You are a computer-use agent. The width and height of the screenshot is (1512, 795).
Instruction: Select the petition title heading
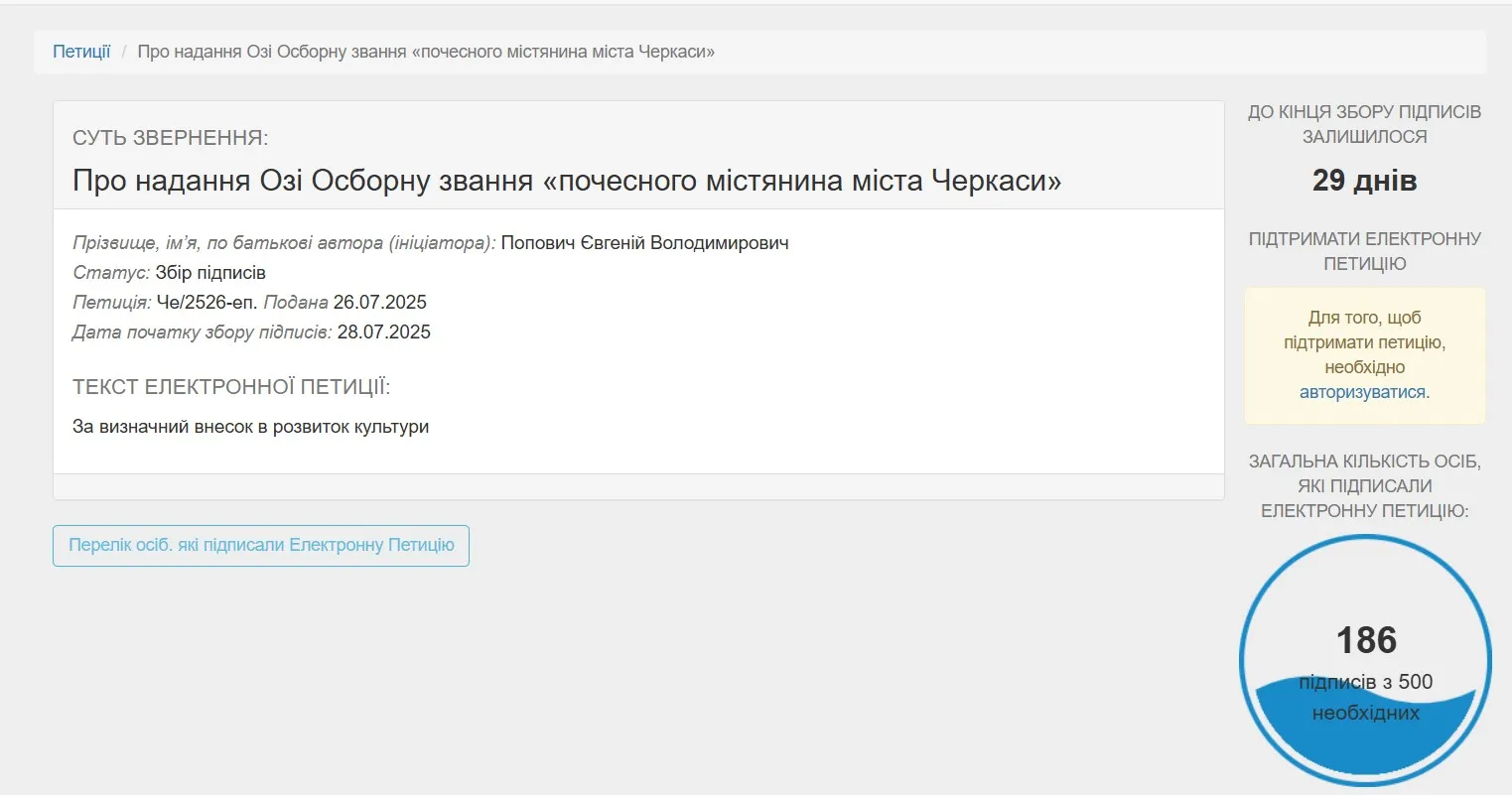pyautogui.click(x=565, y=181)
